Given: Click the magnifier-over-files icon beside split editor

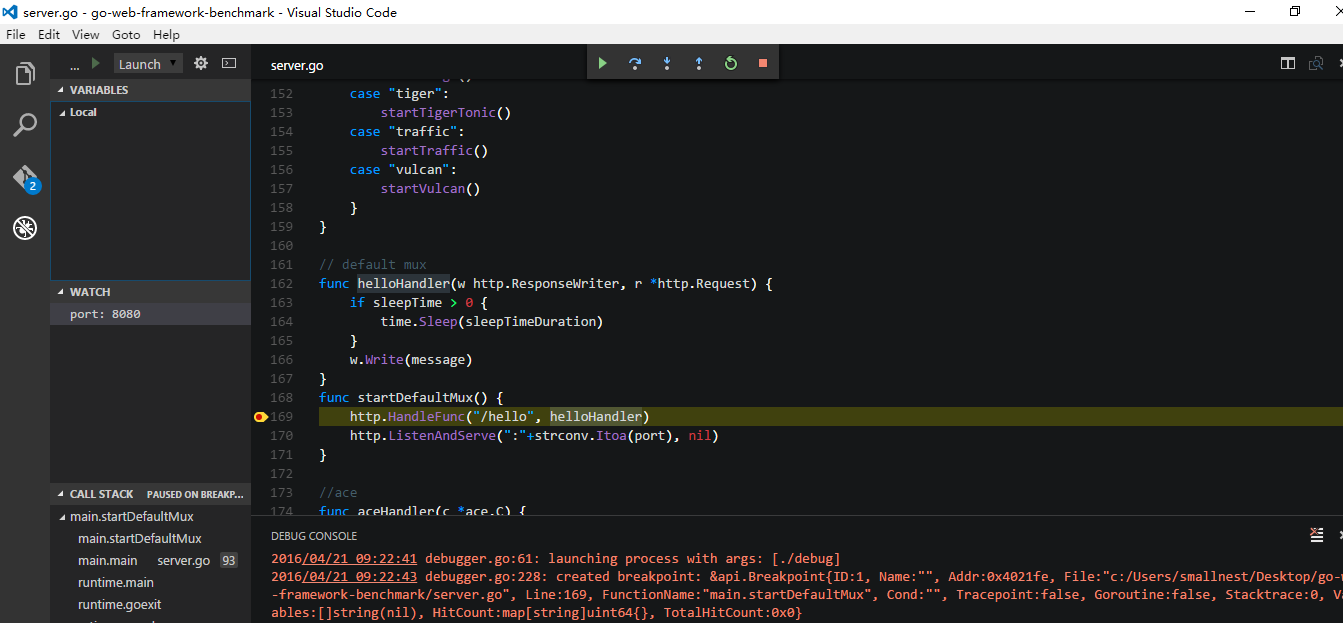Looking at the screenshot, I should coord(1316,63).
